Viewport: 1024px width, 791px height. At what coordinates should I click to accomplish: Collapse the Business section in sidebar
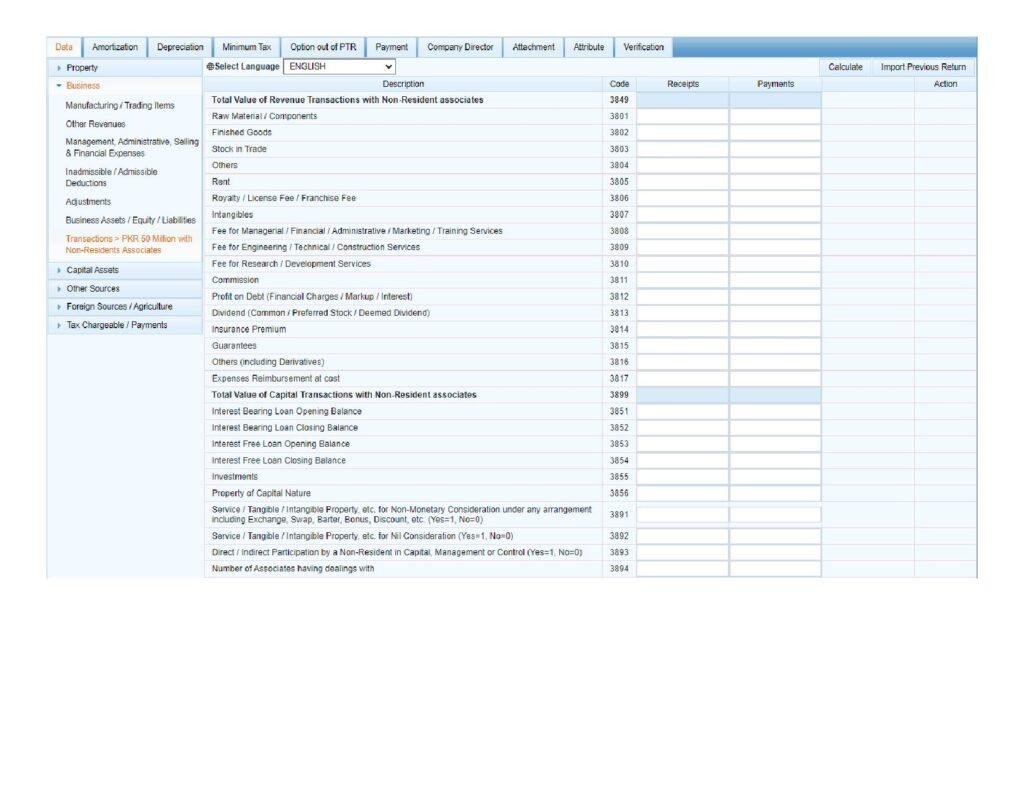click(x=82, y=86)
